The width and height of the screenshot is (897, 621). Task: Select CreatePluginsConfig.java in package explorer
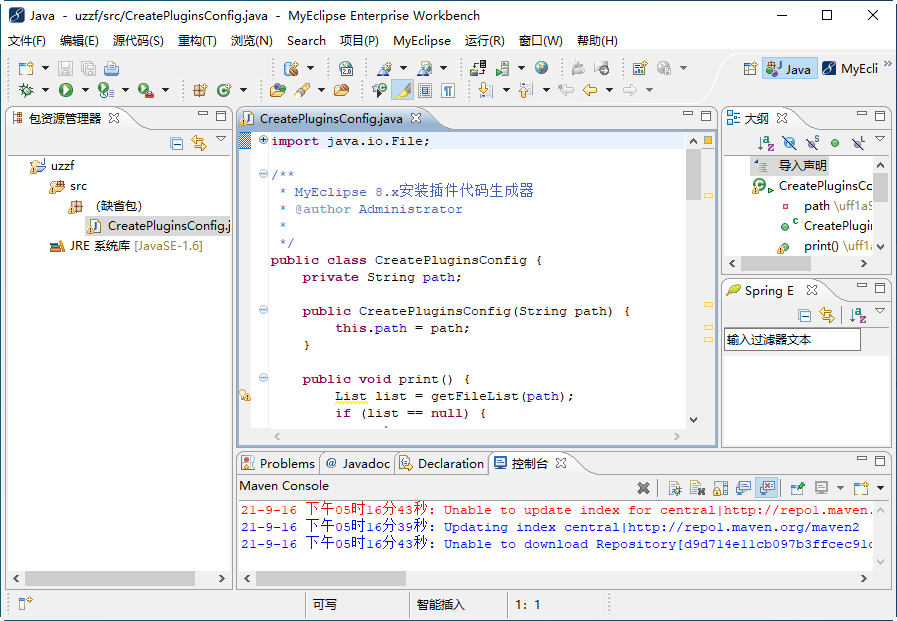tap(167, 226)
